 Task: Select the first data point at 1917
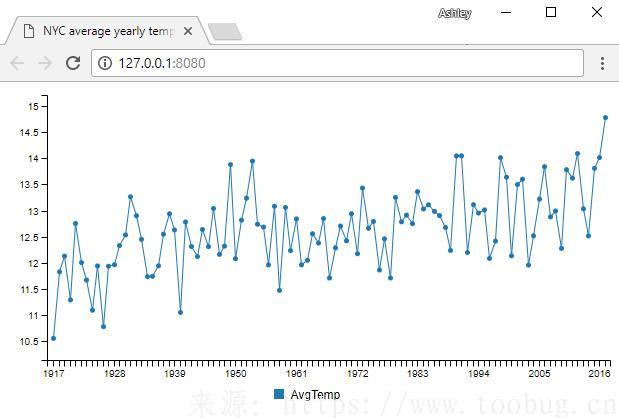click(x=53, y=338)
